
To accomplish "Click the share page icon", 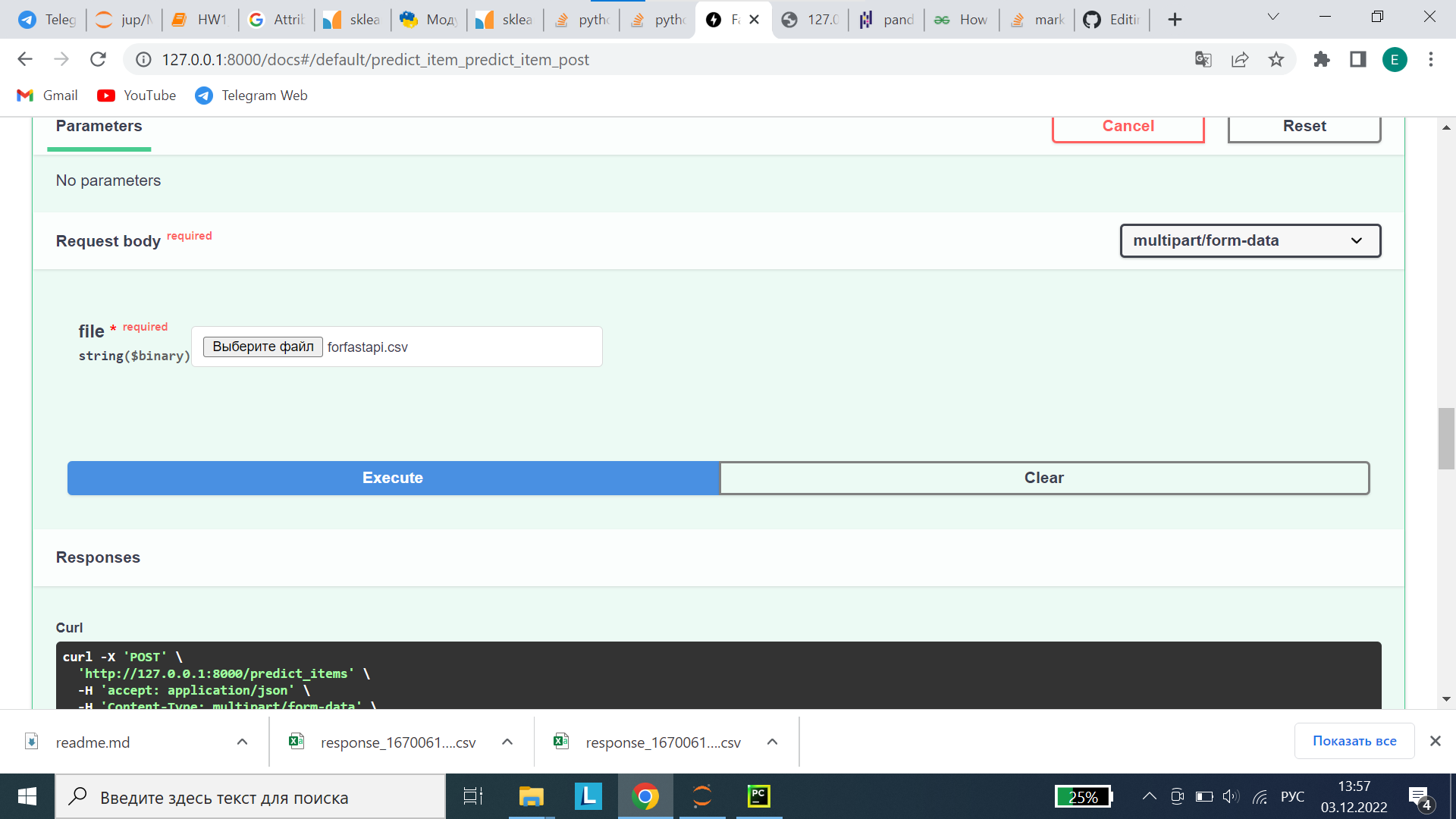I will coord(1240,59).
